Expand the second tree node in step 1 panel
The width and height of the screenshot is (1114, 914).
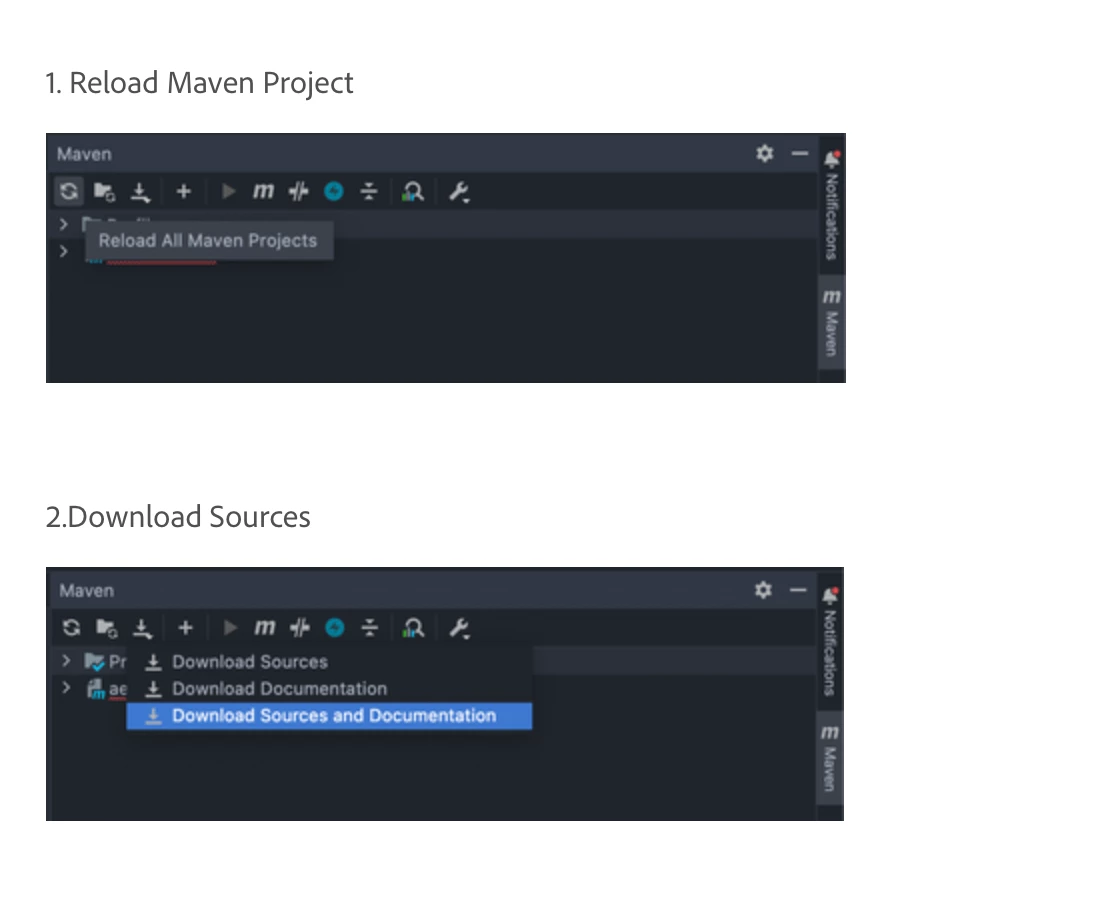64,251
